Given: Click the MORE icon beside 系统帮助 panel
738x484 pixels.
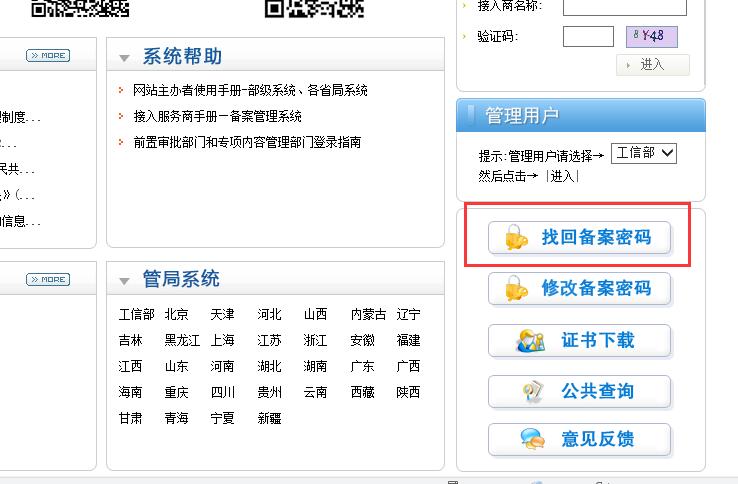Looking at the screenshot, I should pyautogui.click(x=48, y=56).
